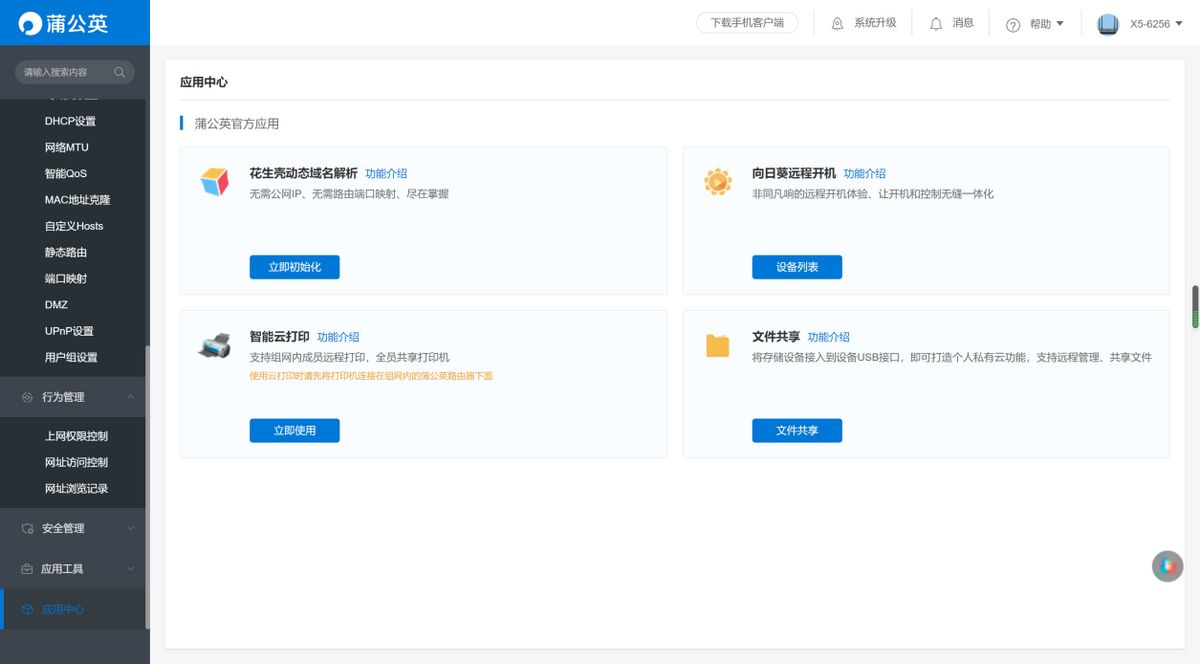Click the 花生壳动态域名解析 app icon
This screenshot has height=664, width=1200.
pyautogui.click(x=215, y=181)
